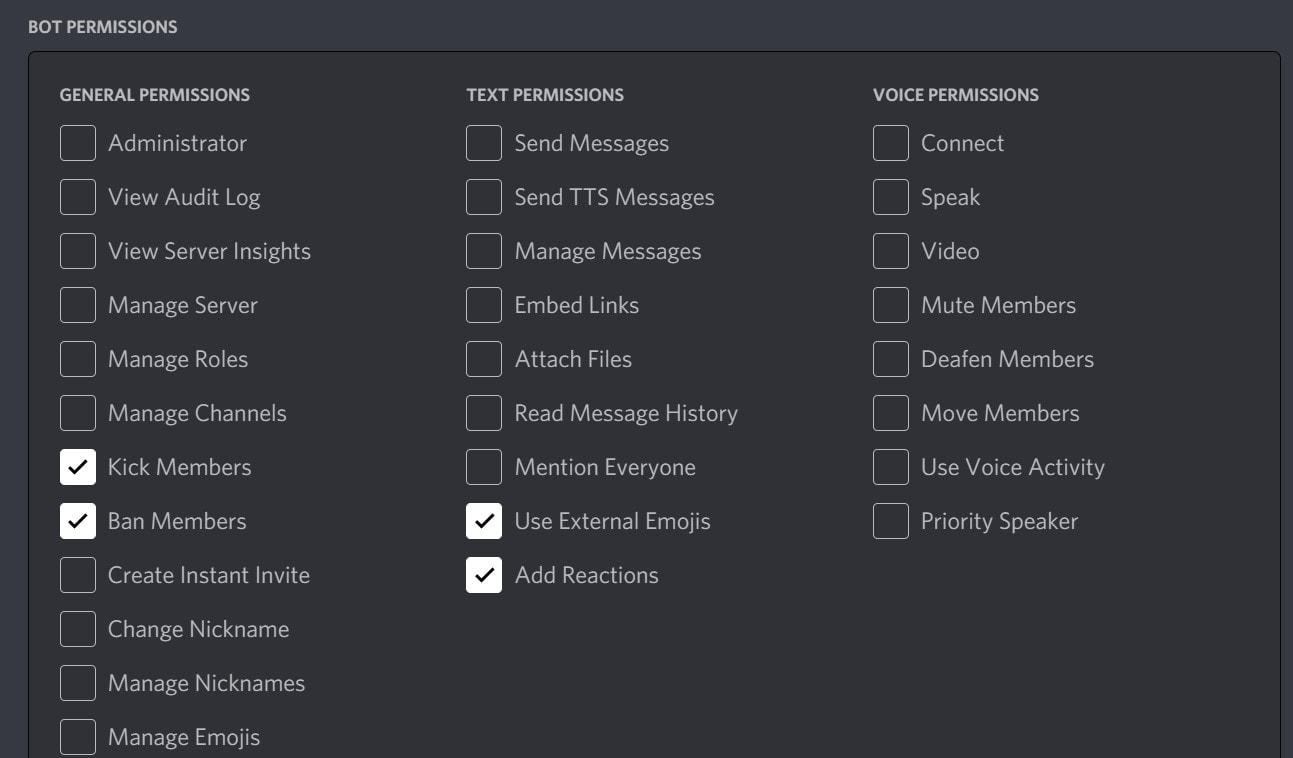Check the Manage Roles checkbox
1293x758 pixels.
(77, 358)
